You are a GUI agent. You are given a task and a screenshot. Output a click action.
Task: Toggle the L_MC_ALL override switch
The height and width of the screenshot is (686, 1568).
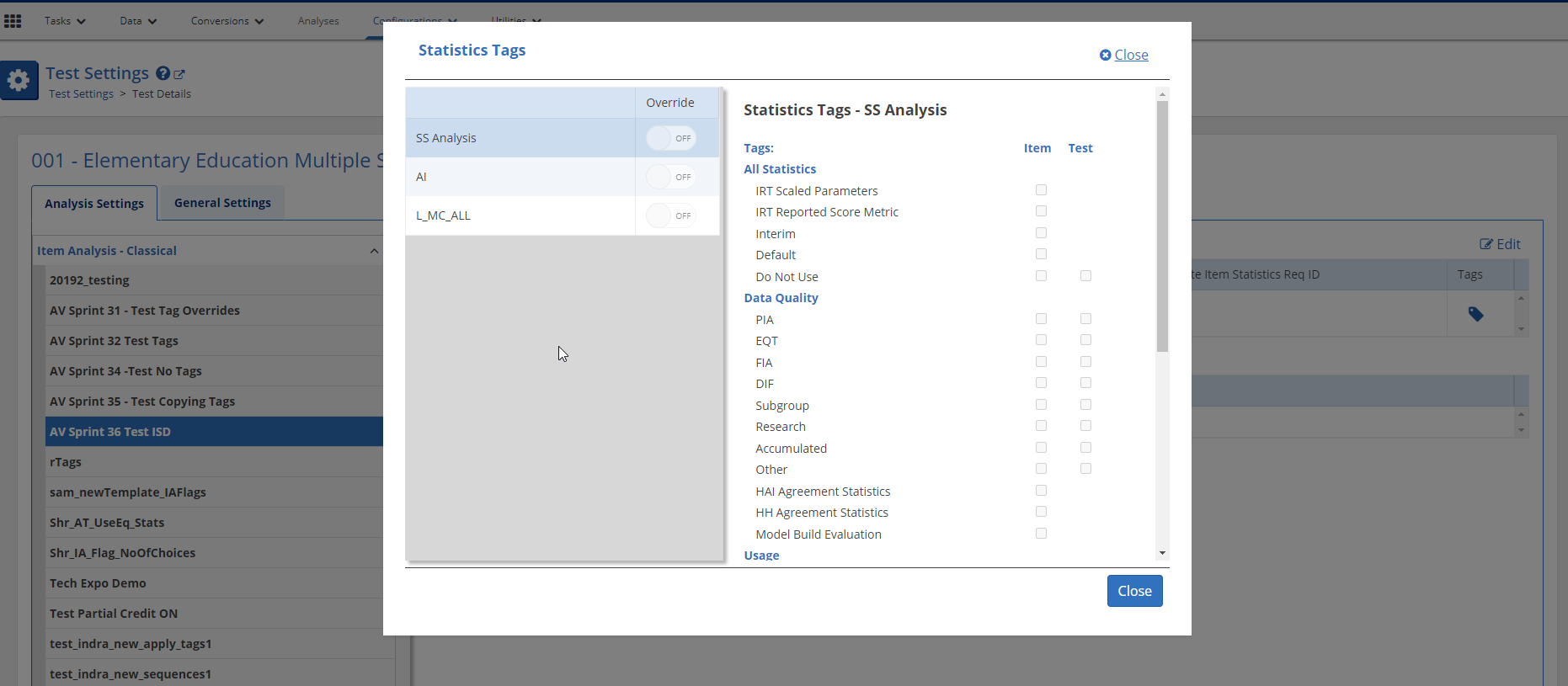[x=671, y=215]
